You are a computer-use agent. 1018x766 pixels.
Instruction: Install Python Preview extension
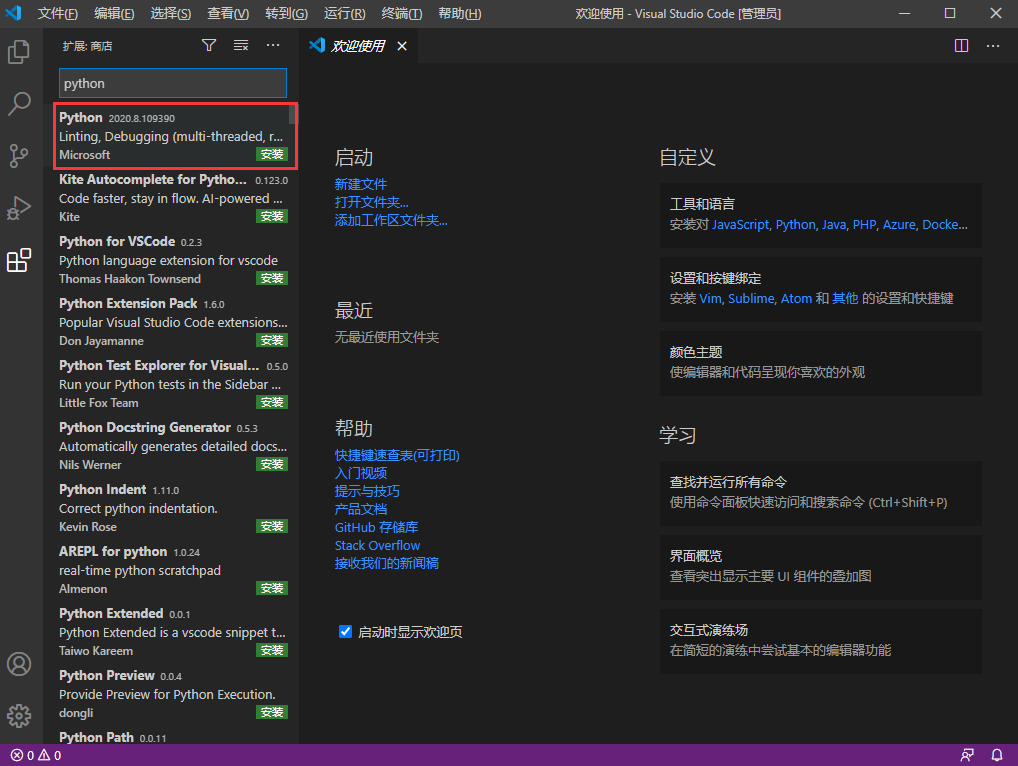(x=271, y=712)
